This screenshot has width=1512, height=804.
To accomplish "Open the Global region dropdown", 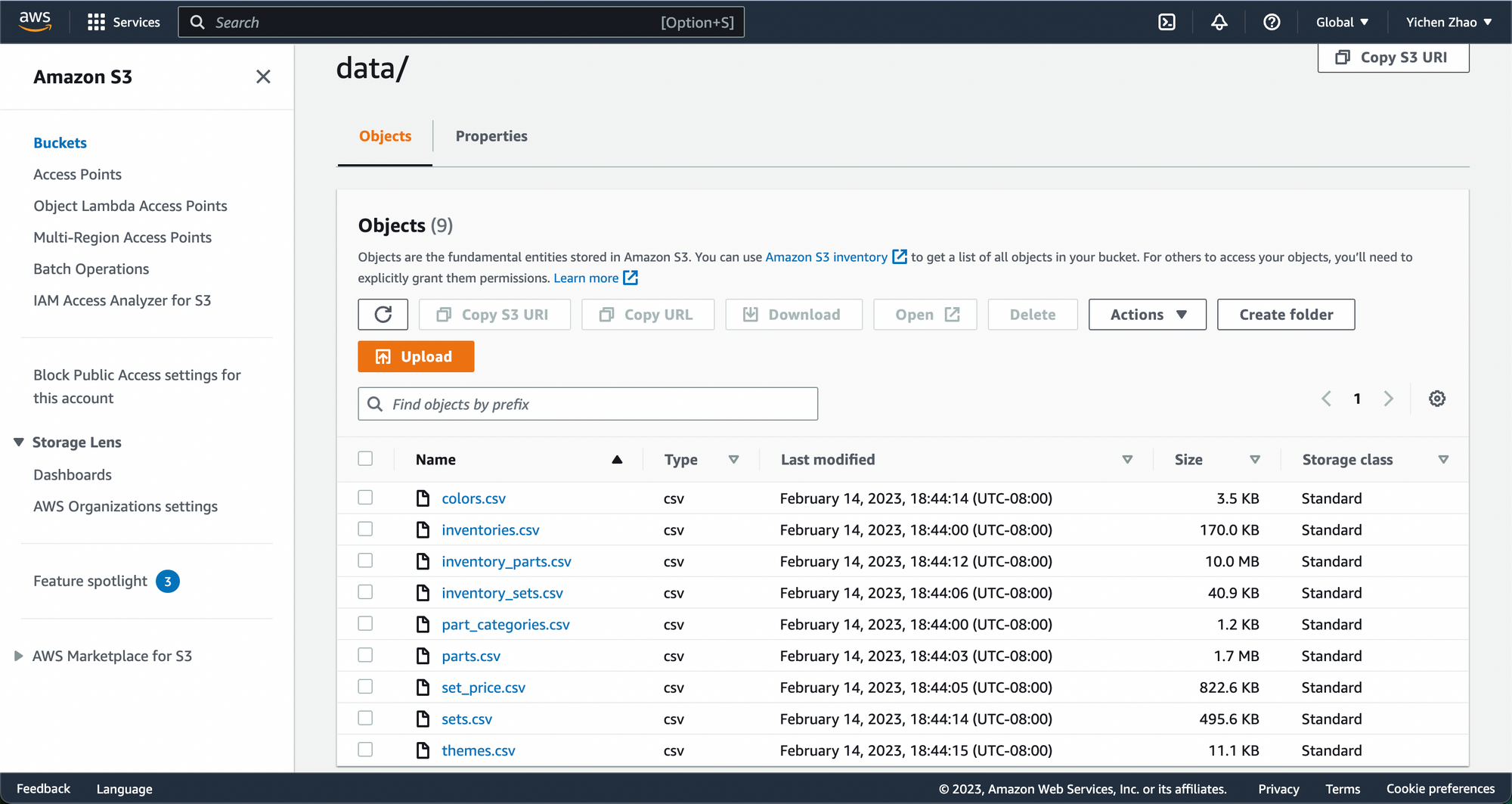I will pyautogui.click(x=1342, y=22).
